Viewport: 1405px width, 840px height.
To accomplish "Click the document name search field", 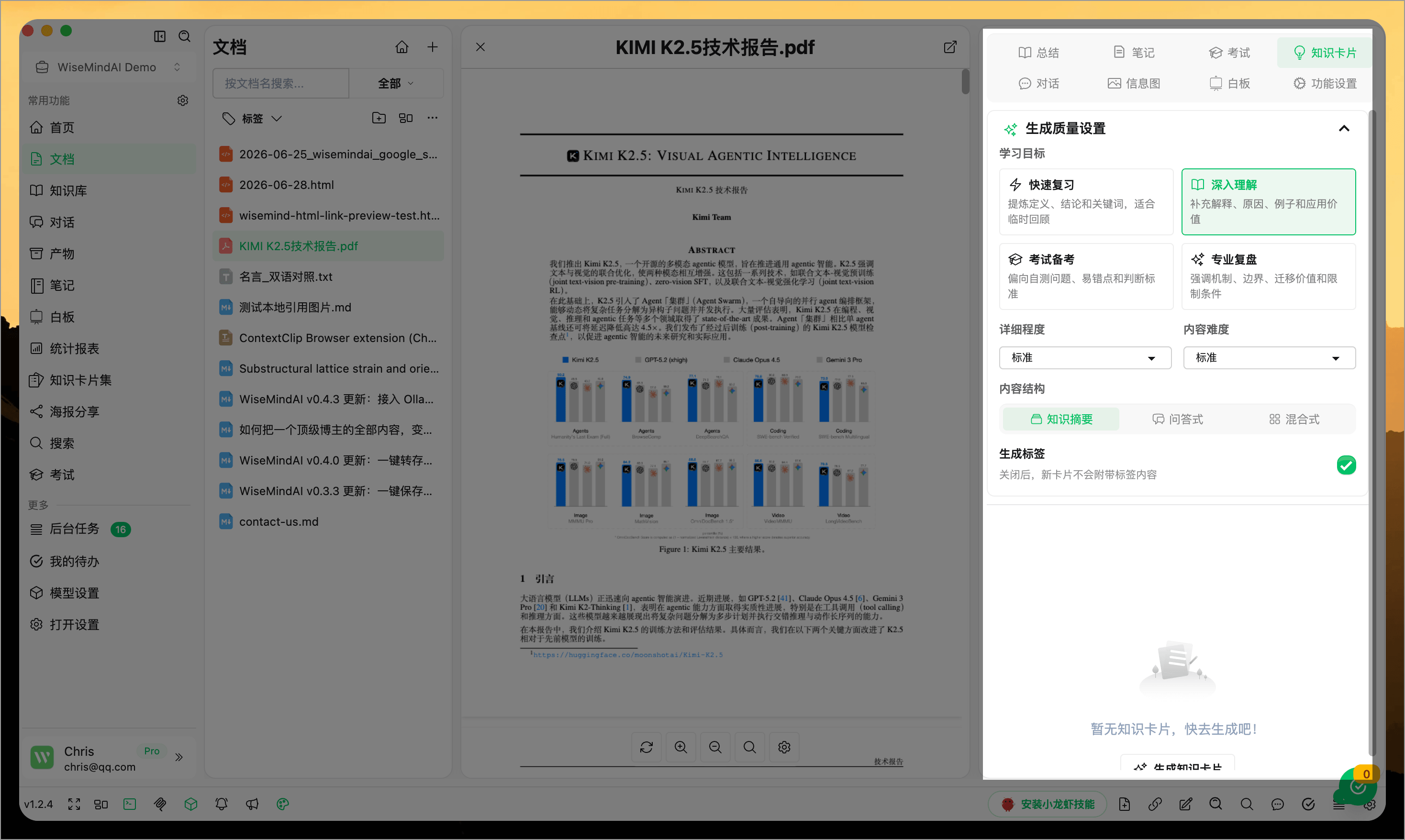I will [281, 83].
